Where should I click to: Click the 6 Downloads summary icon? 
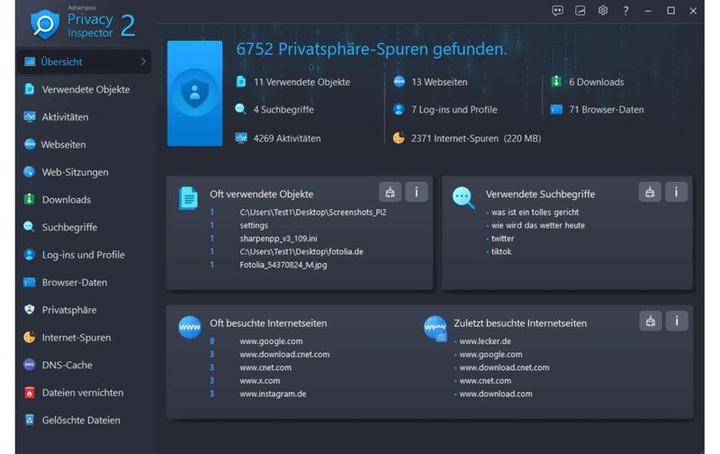pyautogui.click(x=556, y=82)
